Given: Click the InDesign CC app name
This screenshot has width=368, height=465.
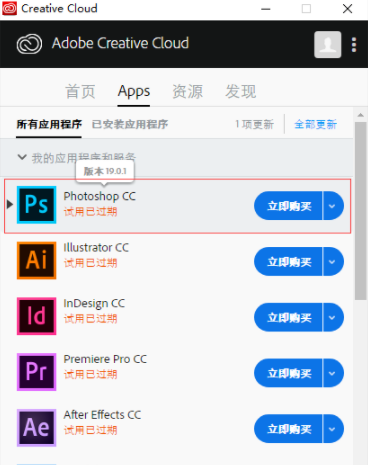Looking at the screenshot, I should point(94,304).
